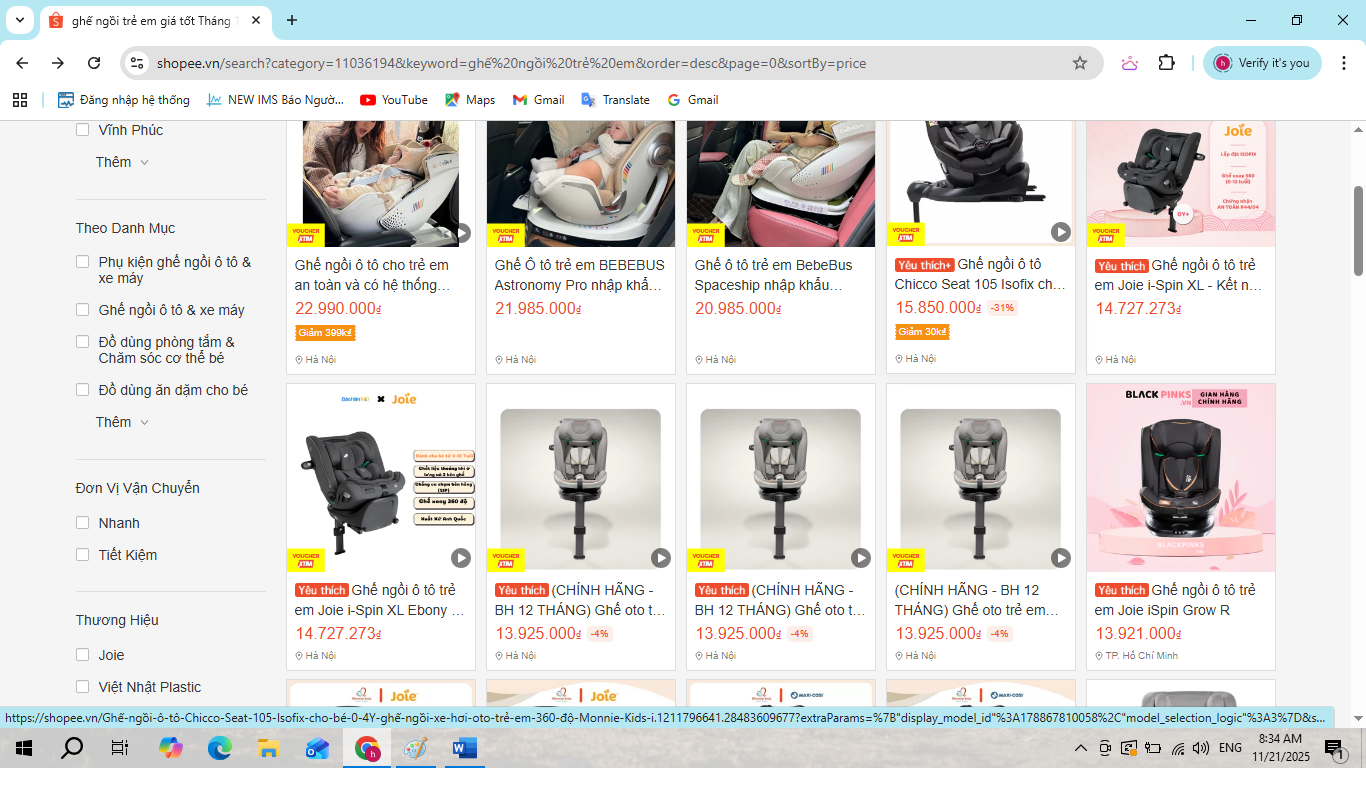Click the page vertical scrollbar
The image size is (1366, 793).
[x=1358, y=230]
